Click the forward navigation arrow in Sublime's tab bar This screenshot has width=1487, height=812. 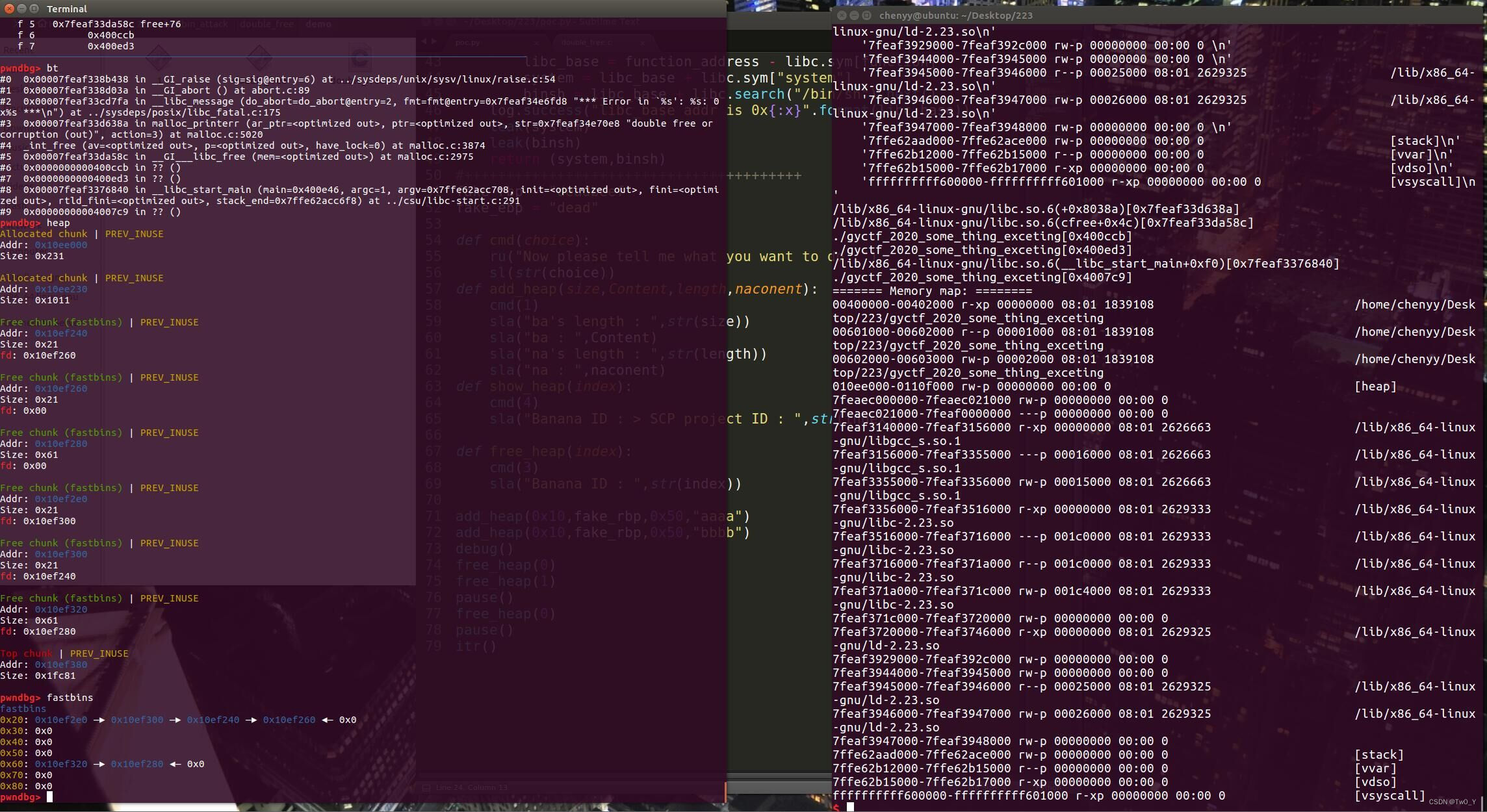(433, 40)
